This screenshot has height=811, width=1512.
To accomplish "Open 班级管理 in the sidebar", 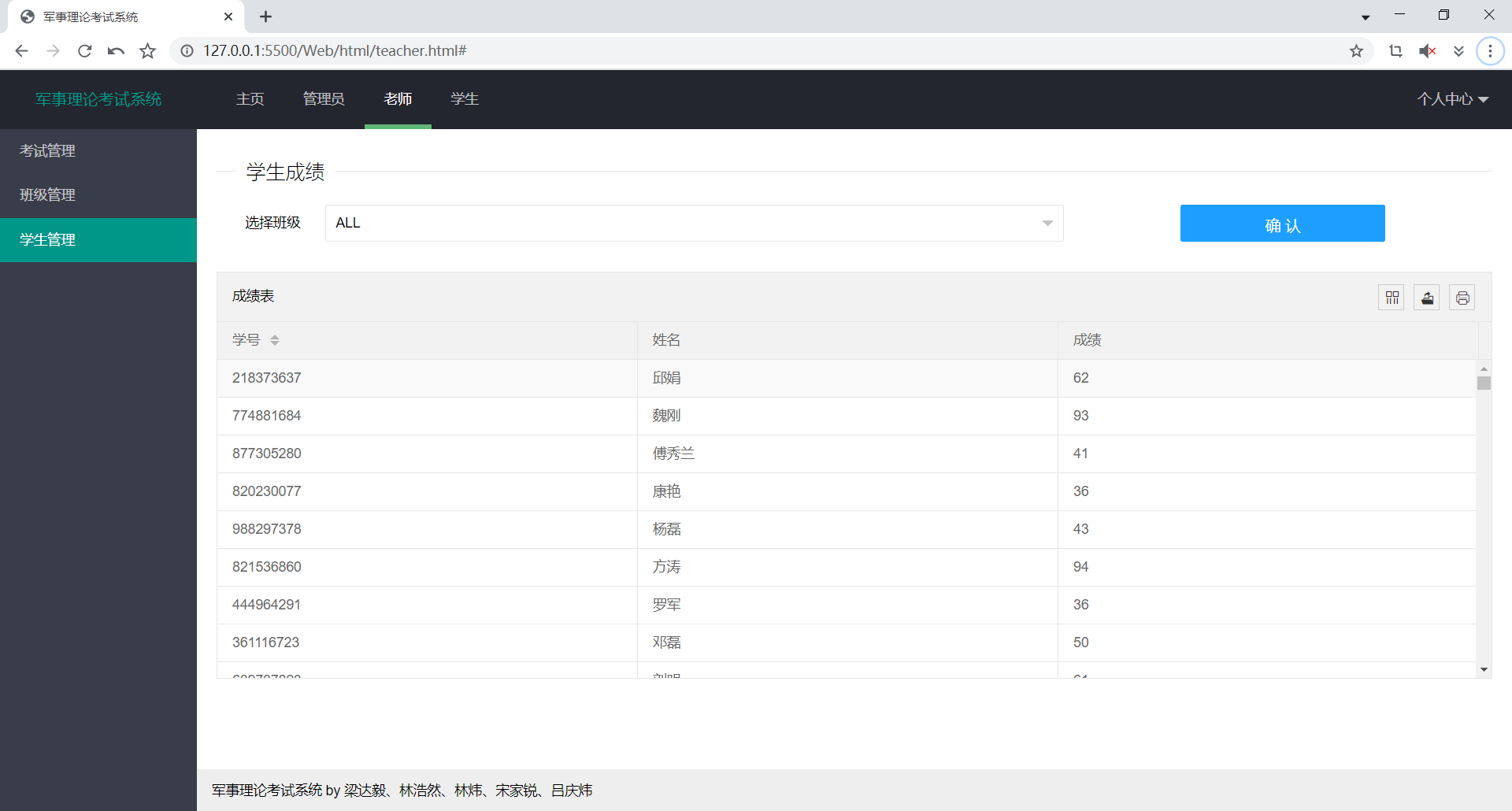I will 98,194.
